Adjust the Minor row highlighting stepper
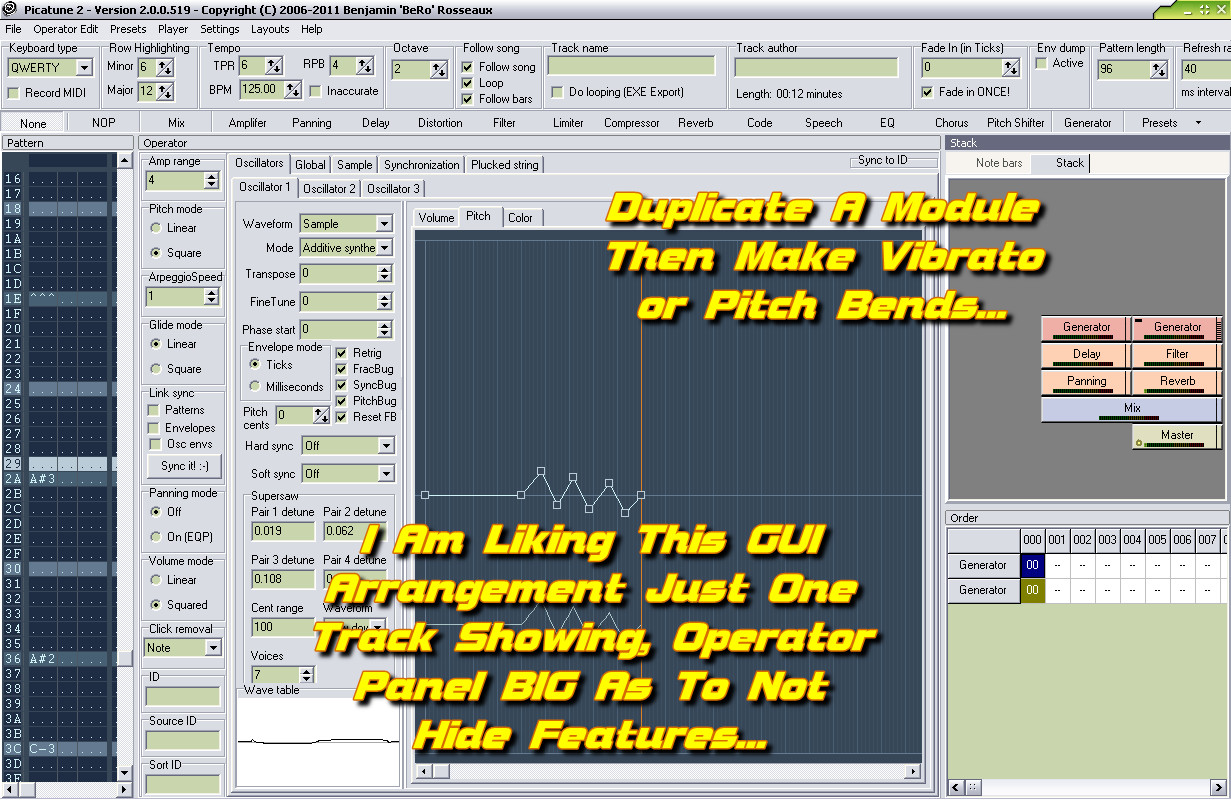The height and width of the screenshot is (800, 1231). click(x=165, y=67)
